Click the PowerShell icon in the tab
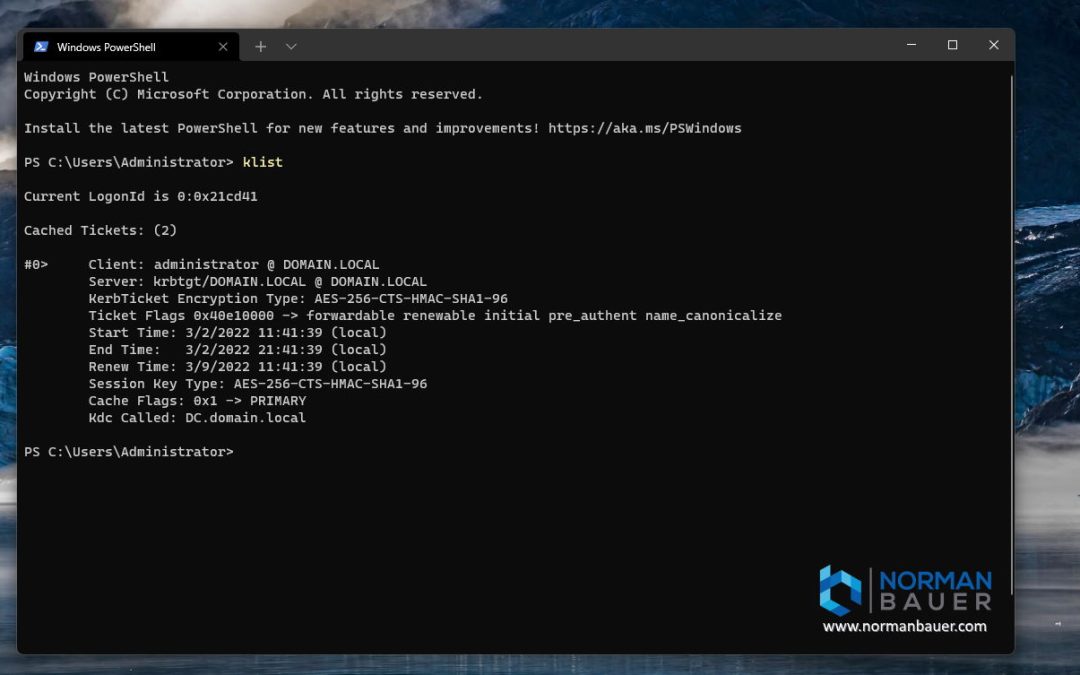 pyautogui.click(x=41, y=47)
